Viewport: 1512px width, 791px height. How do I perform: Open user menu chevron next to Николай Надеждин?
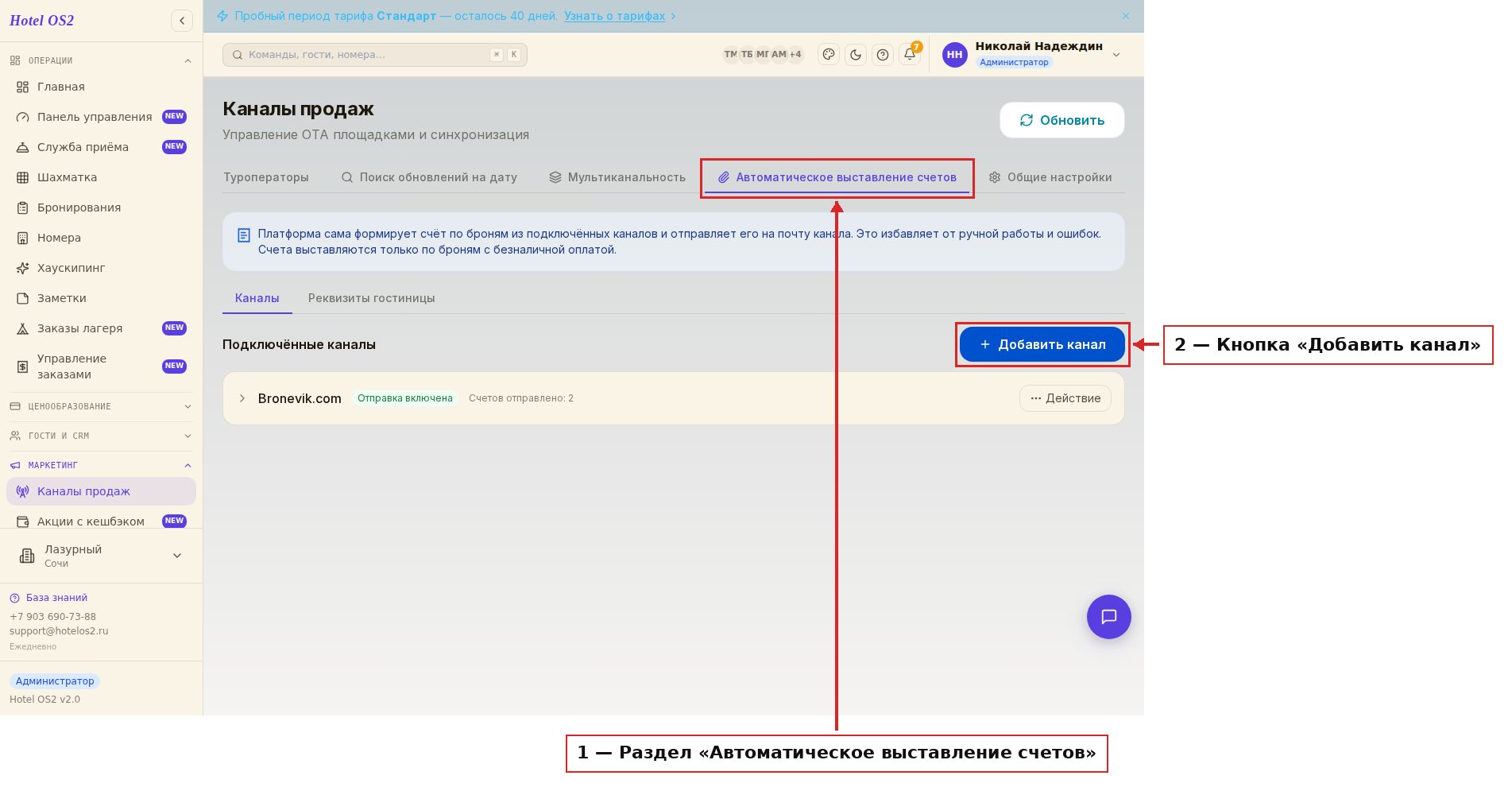tap(1116, 55)
